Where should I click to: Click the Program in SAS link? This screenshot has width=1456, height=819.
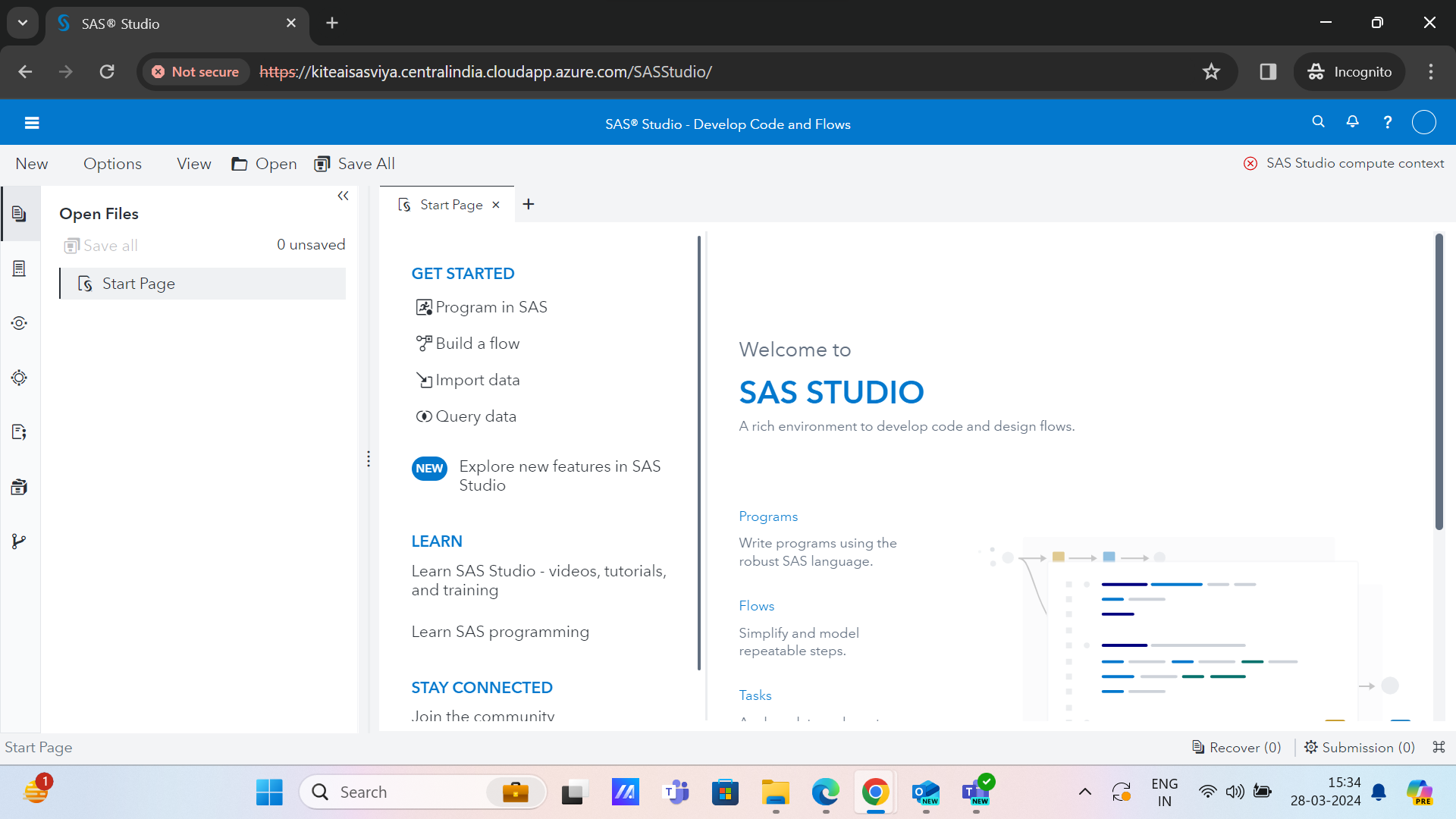pos(491,307)
